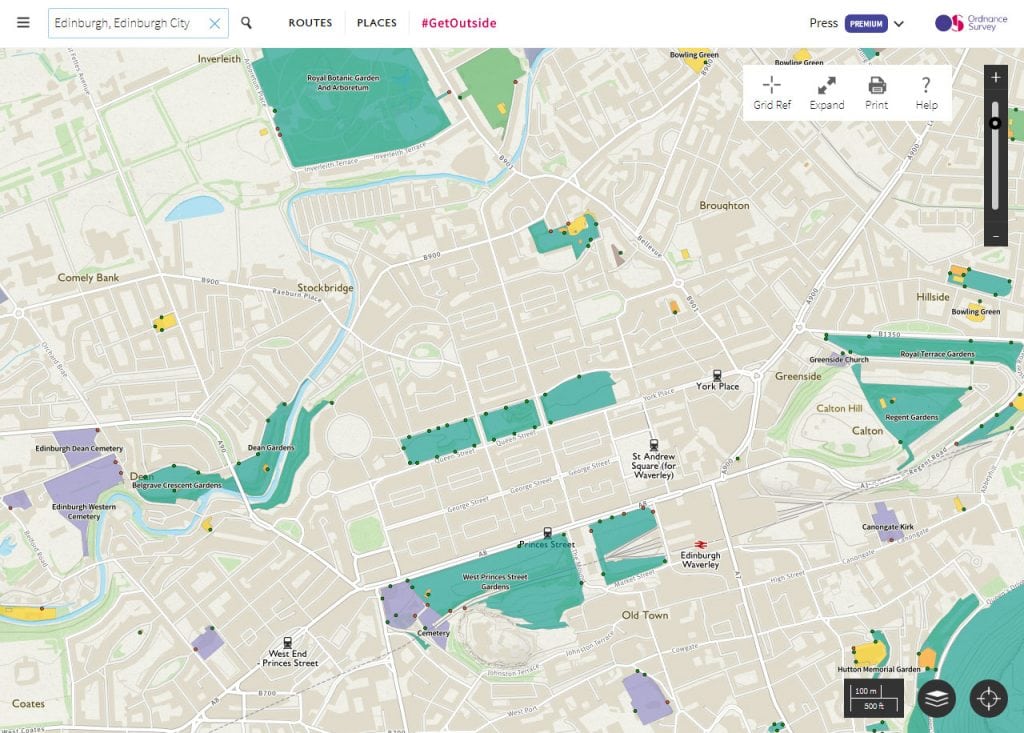Switch to the ROUTES section
Viewport: 1024px width, 733px height.
point(310,22)
